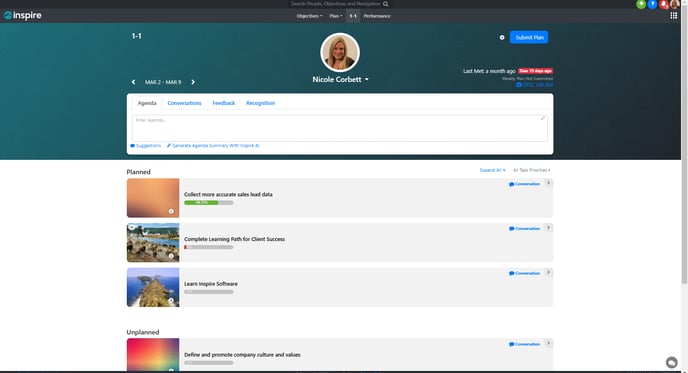The width and height of the screenshot is (688, 373).
Task: Open Objectives dropdown menu
Action: [x=309, y=16]
